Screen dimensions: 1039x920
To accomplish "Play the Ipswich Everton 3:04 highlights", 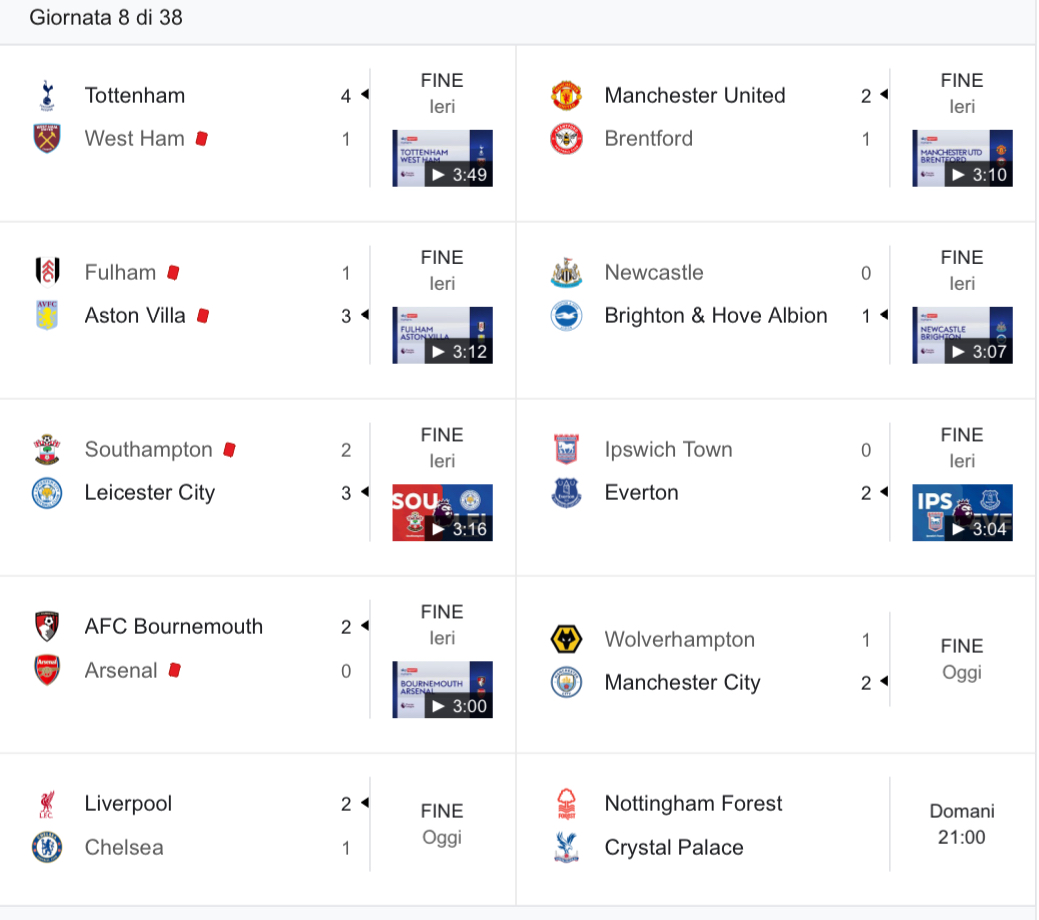I will 962,513.
